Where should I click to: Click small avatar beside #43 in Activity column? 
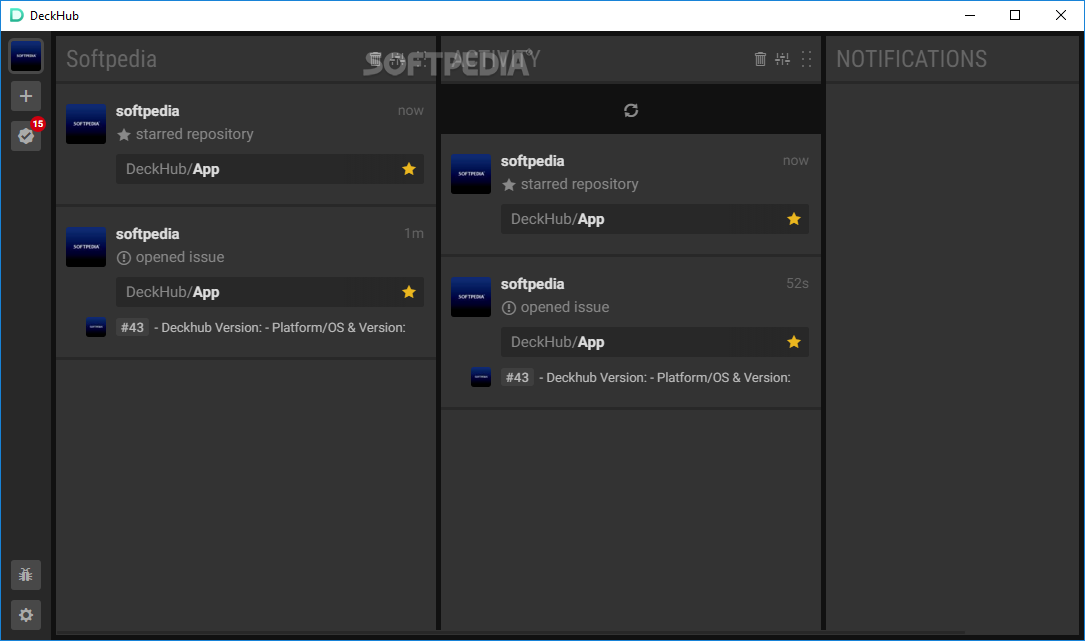coord(481,377)
